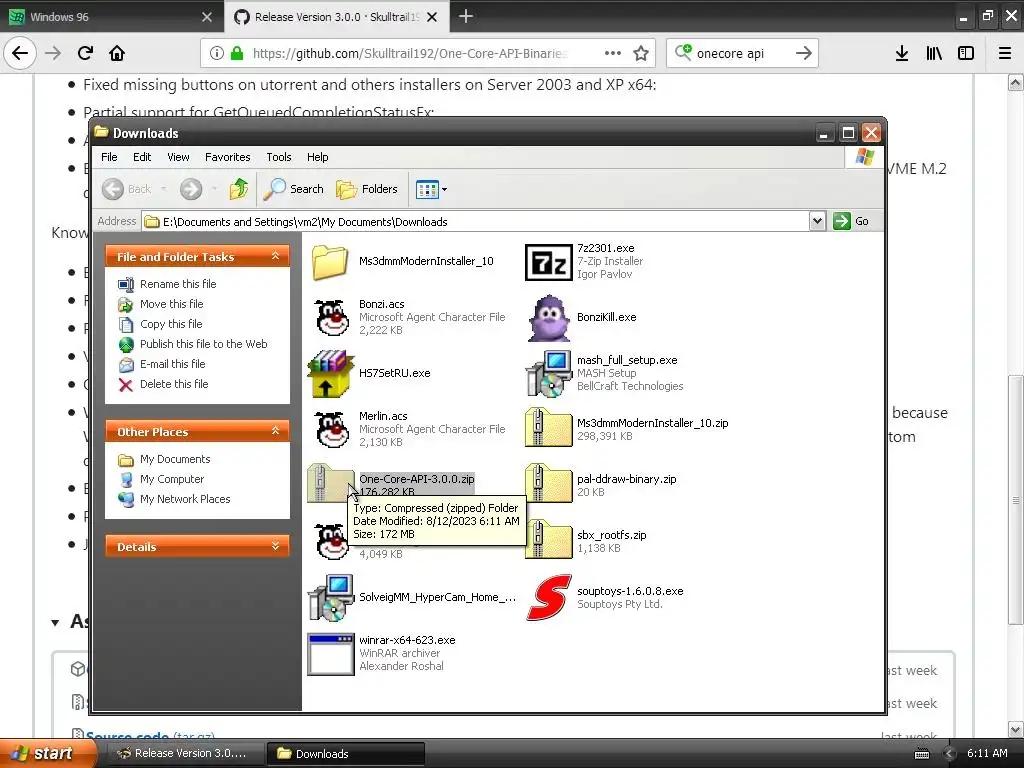Select the pal-ddraw-binary.zip icon

[x=549, y=484]
